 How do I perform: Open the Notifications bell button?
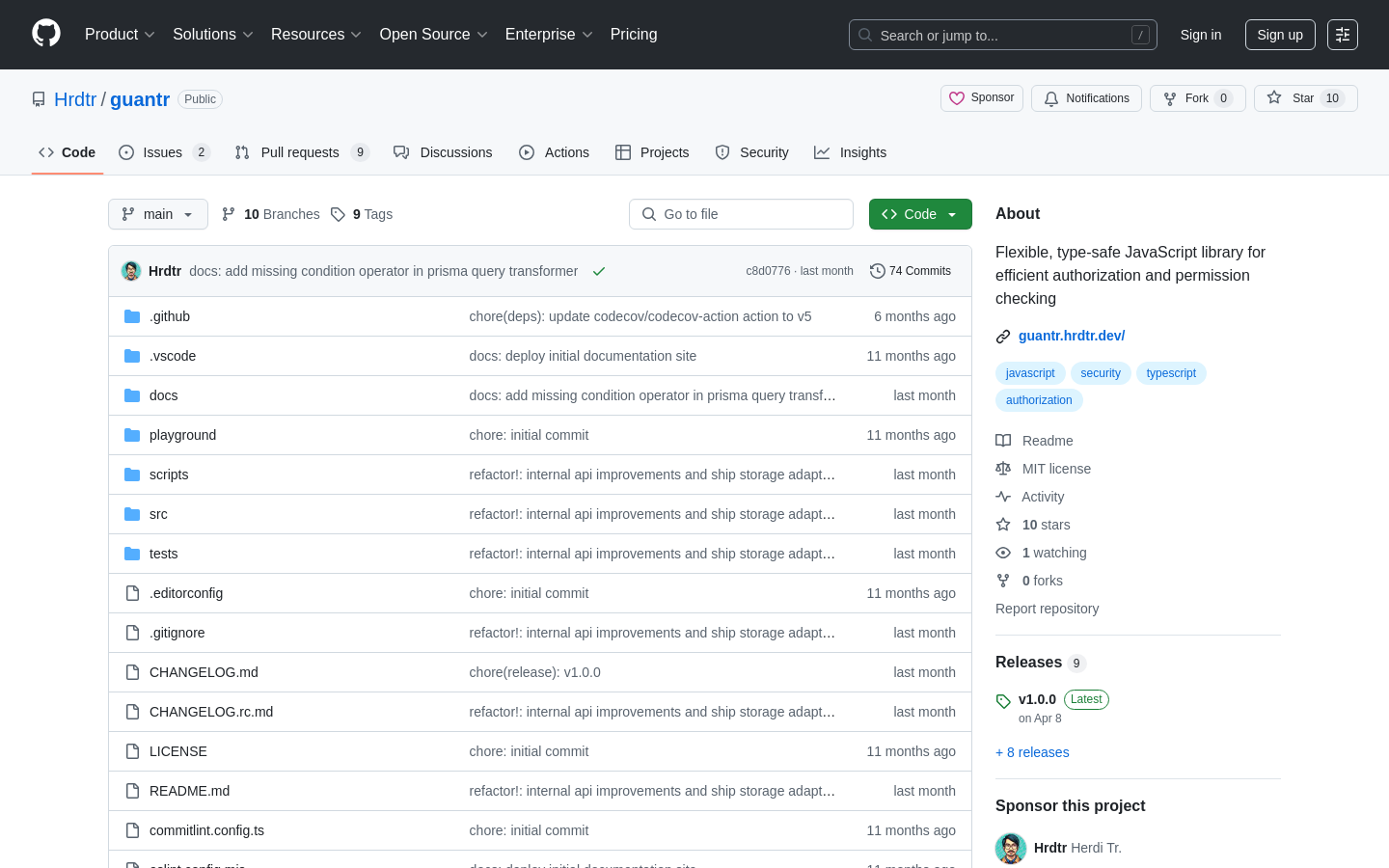[1086, 98]
